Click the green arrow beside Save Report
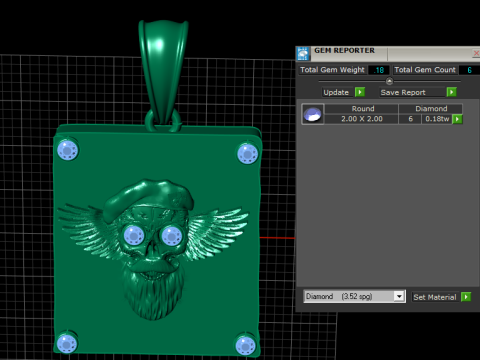This screenshot has width=480, height=360. point(451,92)
